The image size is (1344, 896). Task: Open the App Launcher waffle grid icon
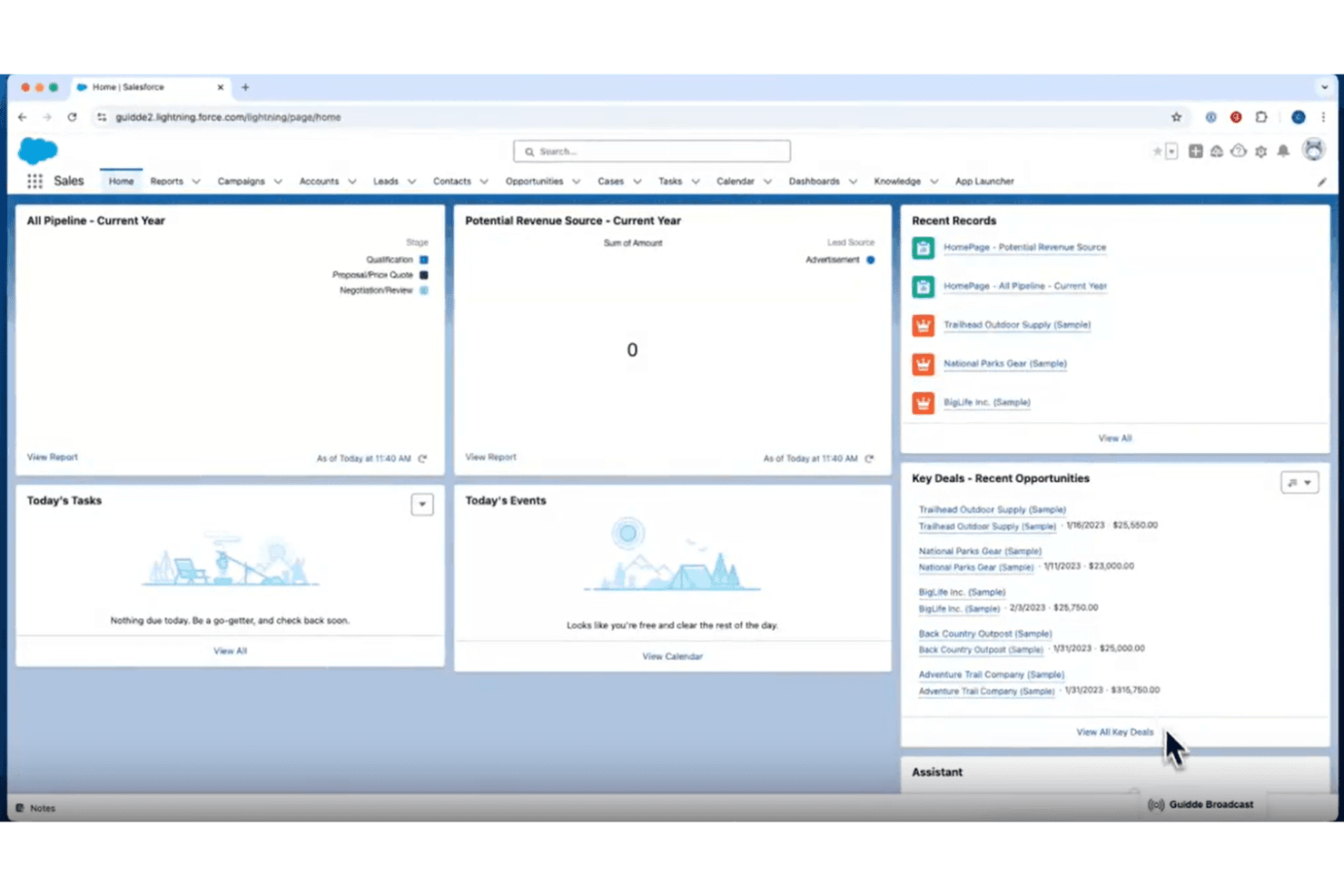pos(35,182)
